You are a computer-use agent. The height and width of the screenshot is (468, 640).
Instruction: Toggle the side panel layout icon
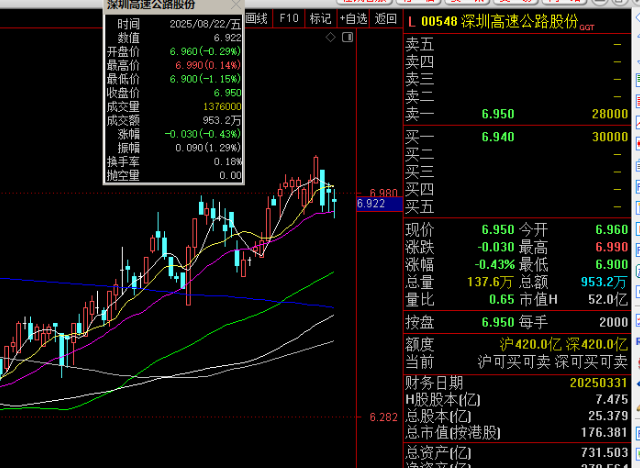point(348,38)
